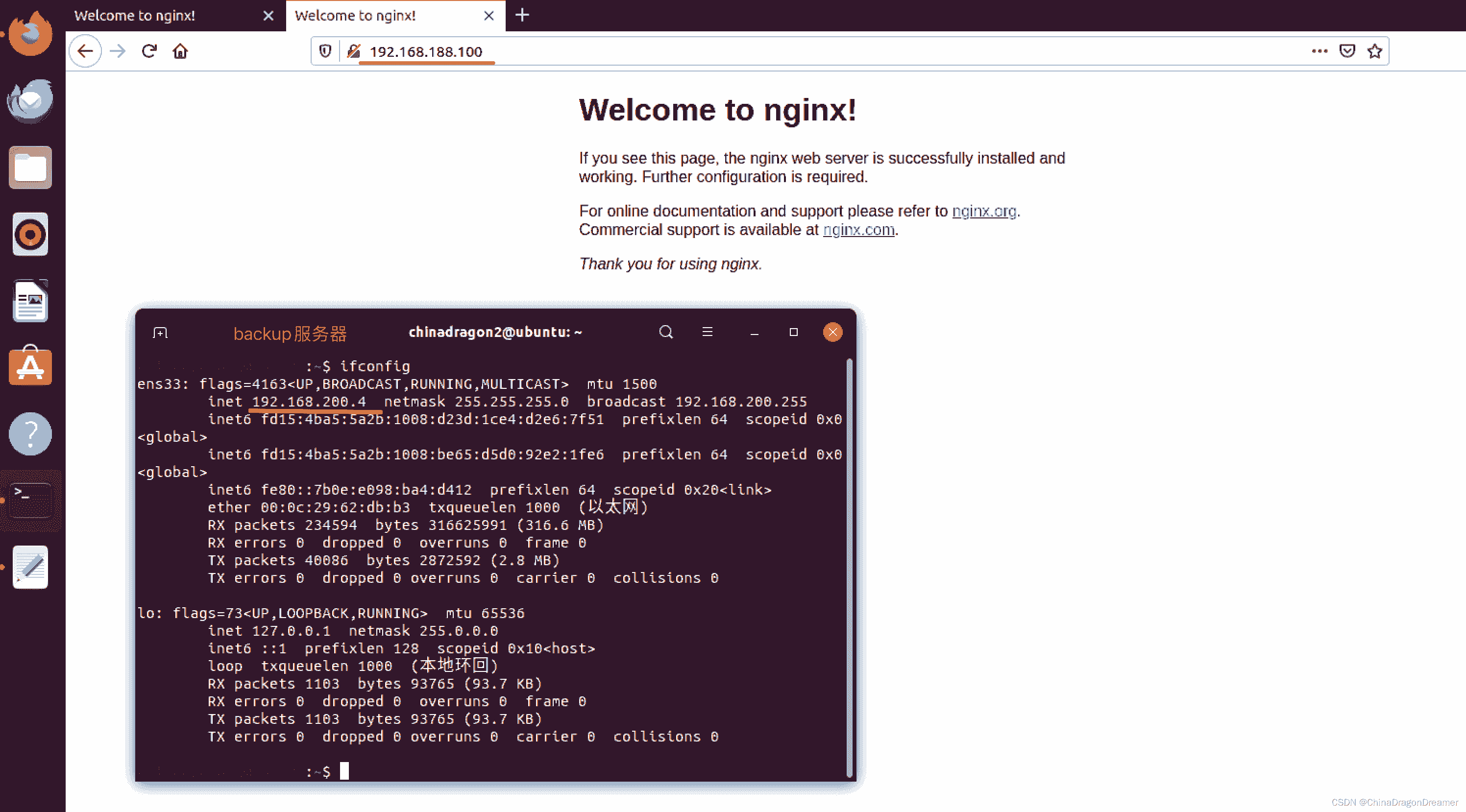This screenshot has width=1466, height=812.
Task: Bookmark this page with star icon
Action: 1375,51
